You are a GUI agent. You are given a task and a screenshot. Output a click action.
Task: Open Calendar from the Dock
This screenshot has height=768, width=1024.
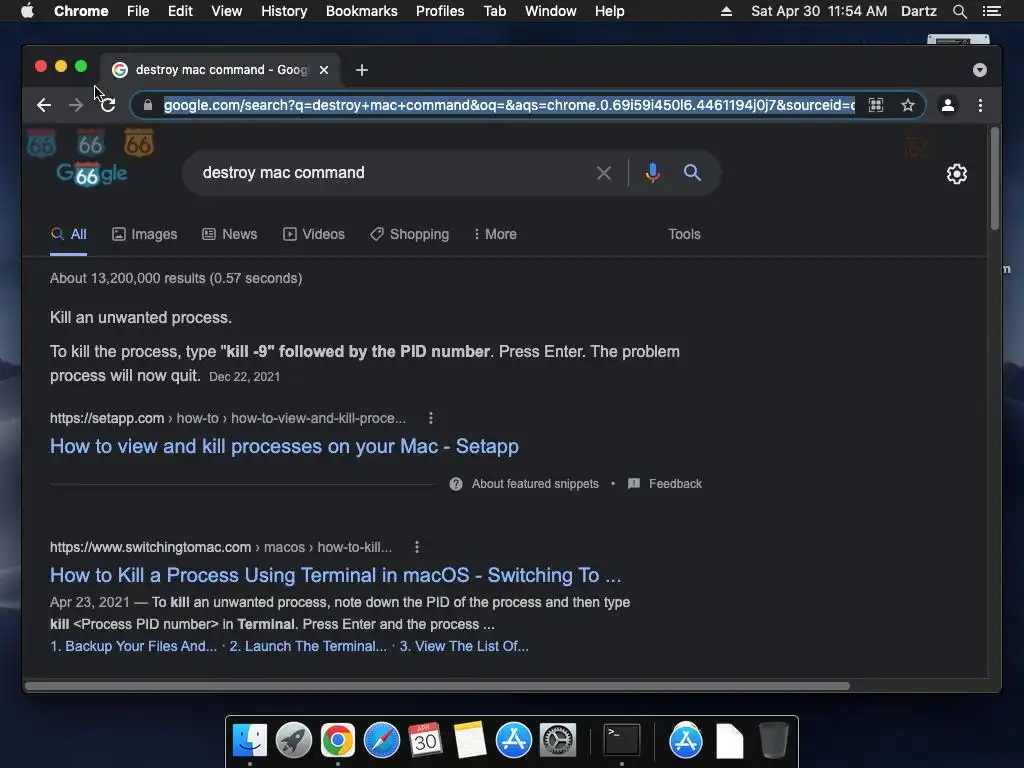(x=425, y=741)
